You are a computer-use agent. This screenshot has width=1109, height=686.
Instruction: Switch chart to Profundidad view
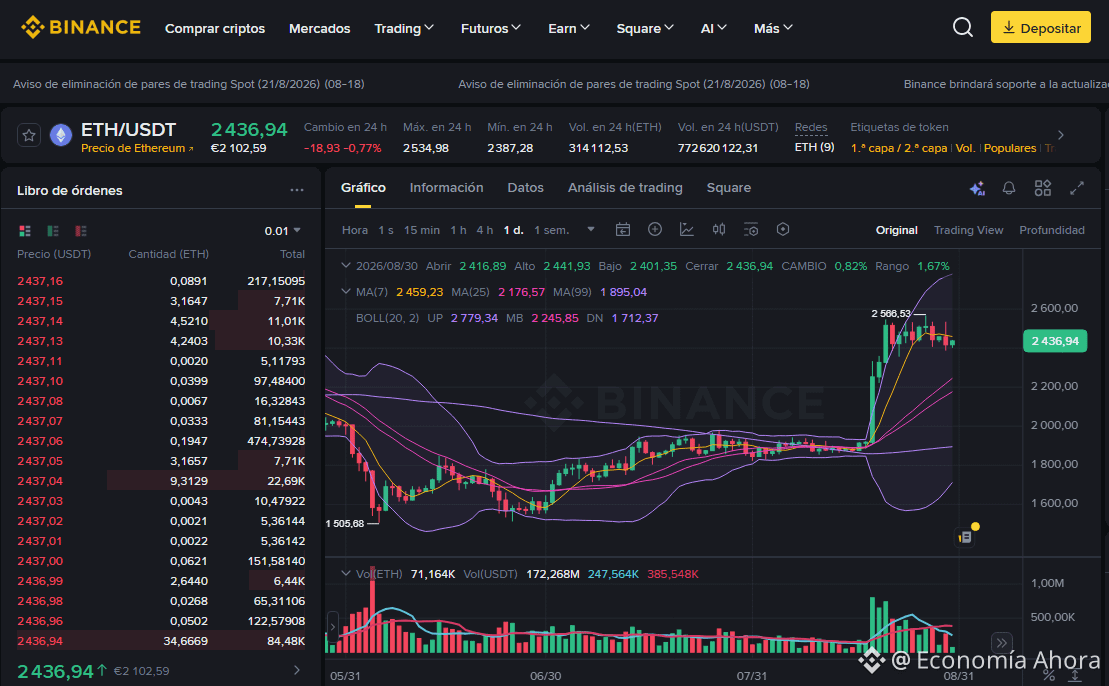(1052, 230)
